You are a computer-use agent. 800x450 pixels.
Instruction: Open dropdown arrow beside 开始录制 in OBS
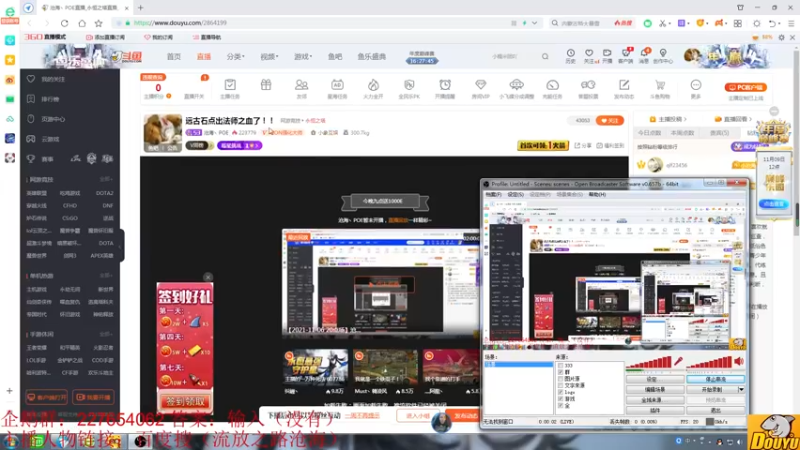pos(741,389)
